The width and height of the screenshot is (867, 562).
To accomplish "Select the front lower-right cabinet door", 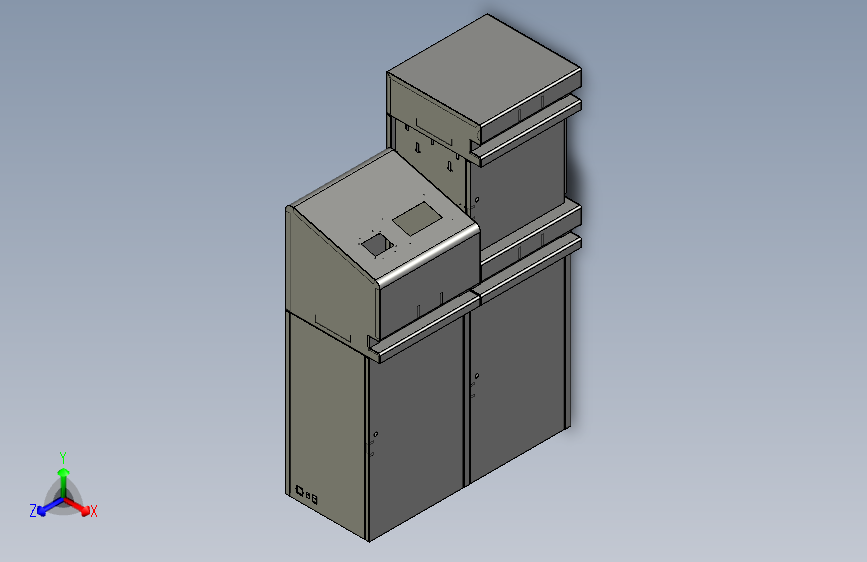I will pos(518,370).
